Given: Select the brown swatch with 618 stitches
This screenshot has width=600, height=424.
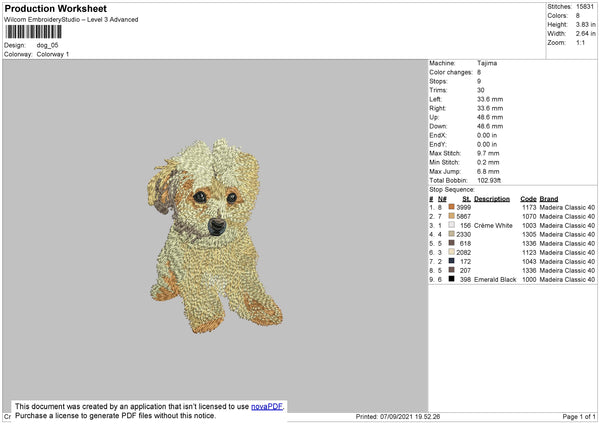Looking at the screenshot, I should [452, 243].
